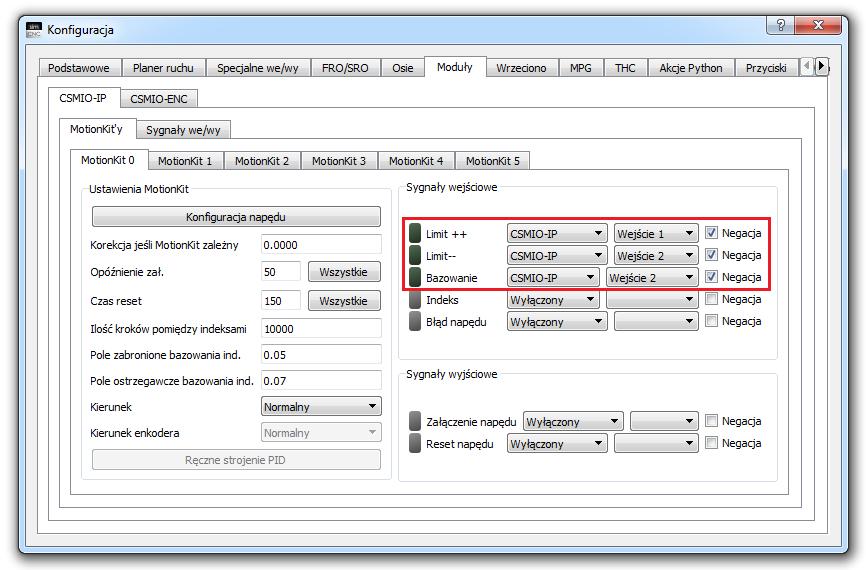Screen dimensions: 866x570
Task: Click the Czas reset value field
Action: (x=281, y=301)
